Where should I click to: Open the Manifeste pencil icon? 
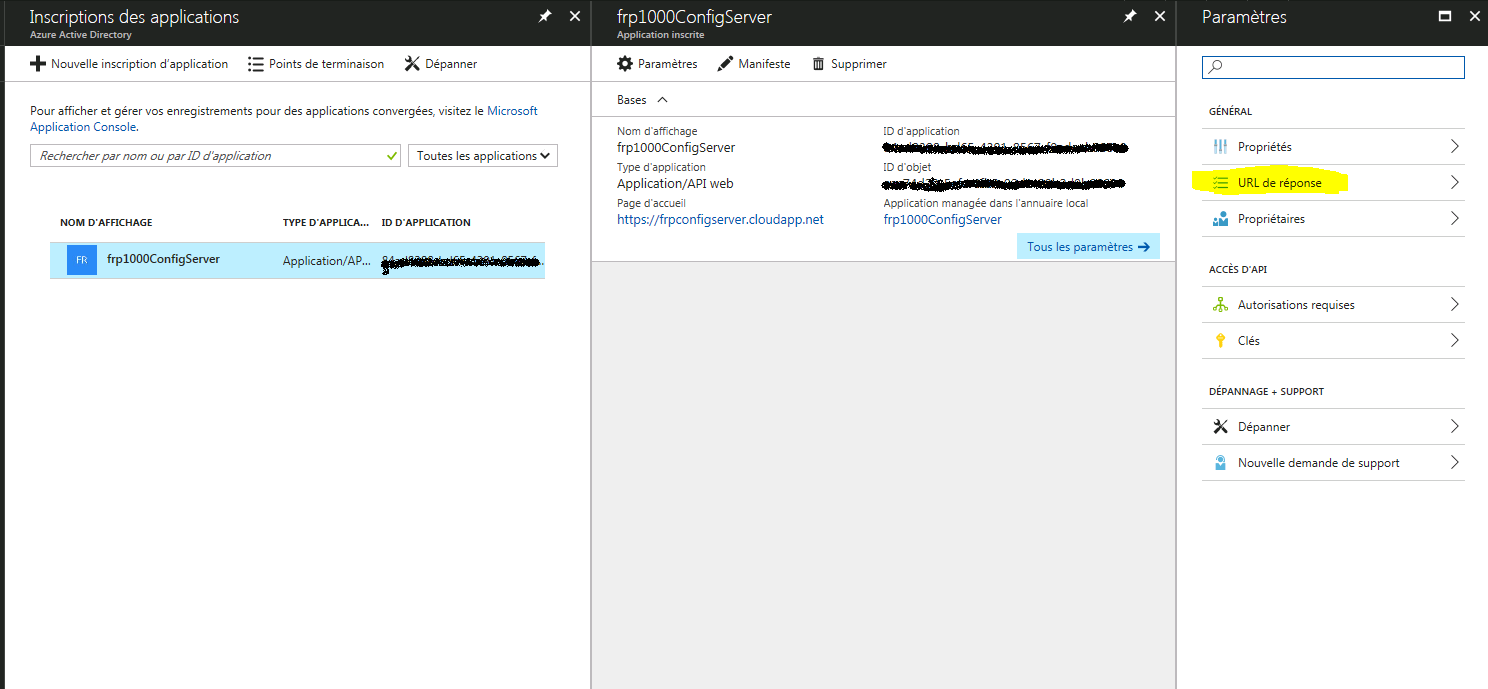tap(725, 64)
